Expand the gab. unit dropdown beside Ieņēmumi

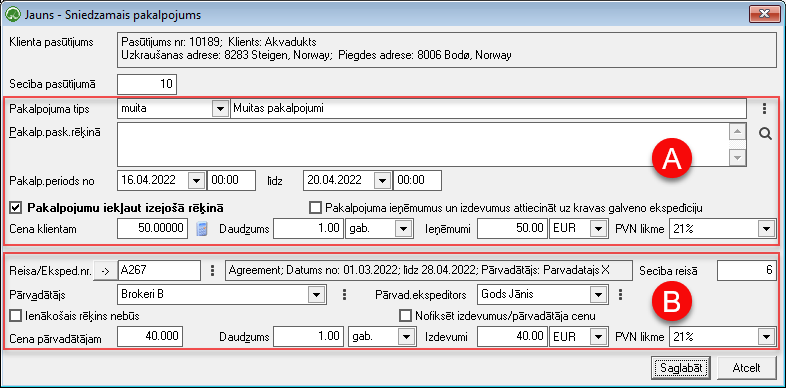[x=403, y=230]
